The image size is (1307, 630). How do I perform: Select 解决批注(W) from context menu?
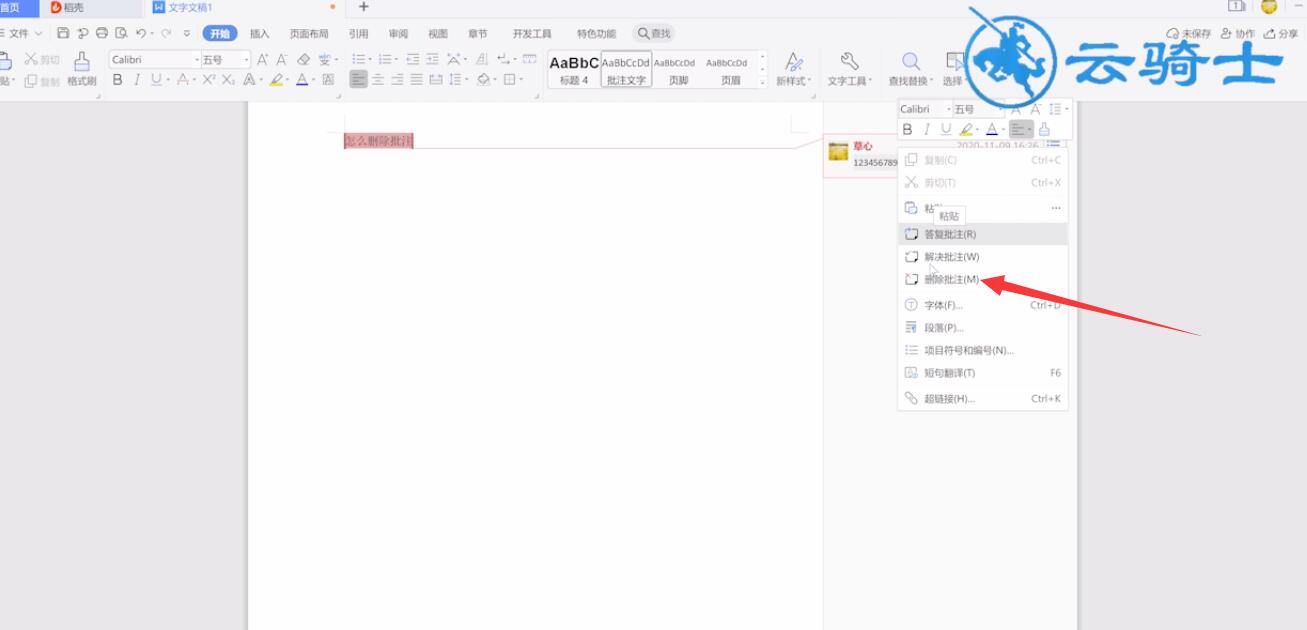(983, 257)
